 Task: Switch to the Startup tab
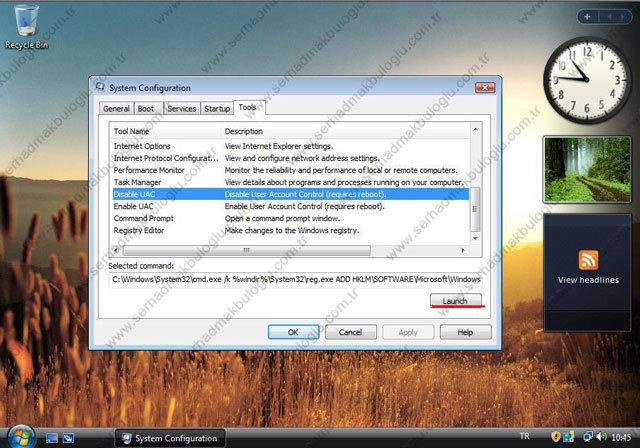click(217, 109)
